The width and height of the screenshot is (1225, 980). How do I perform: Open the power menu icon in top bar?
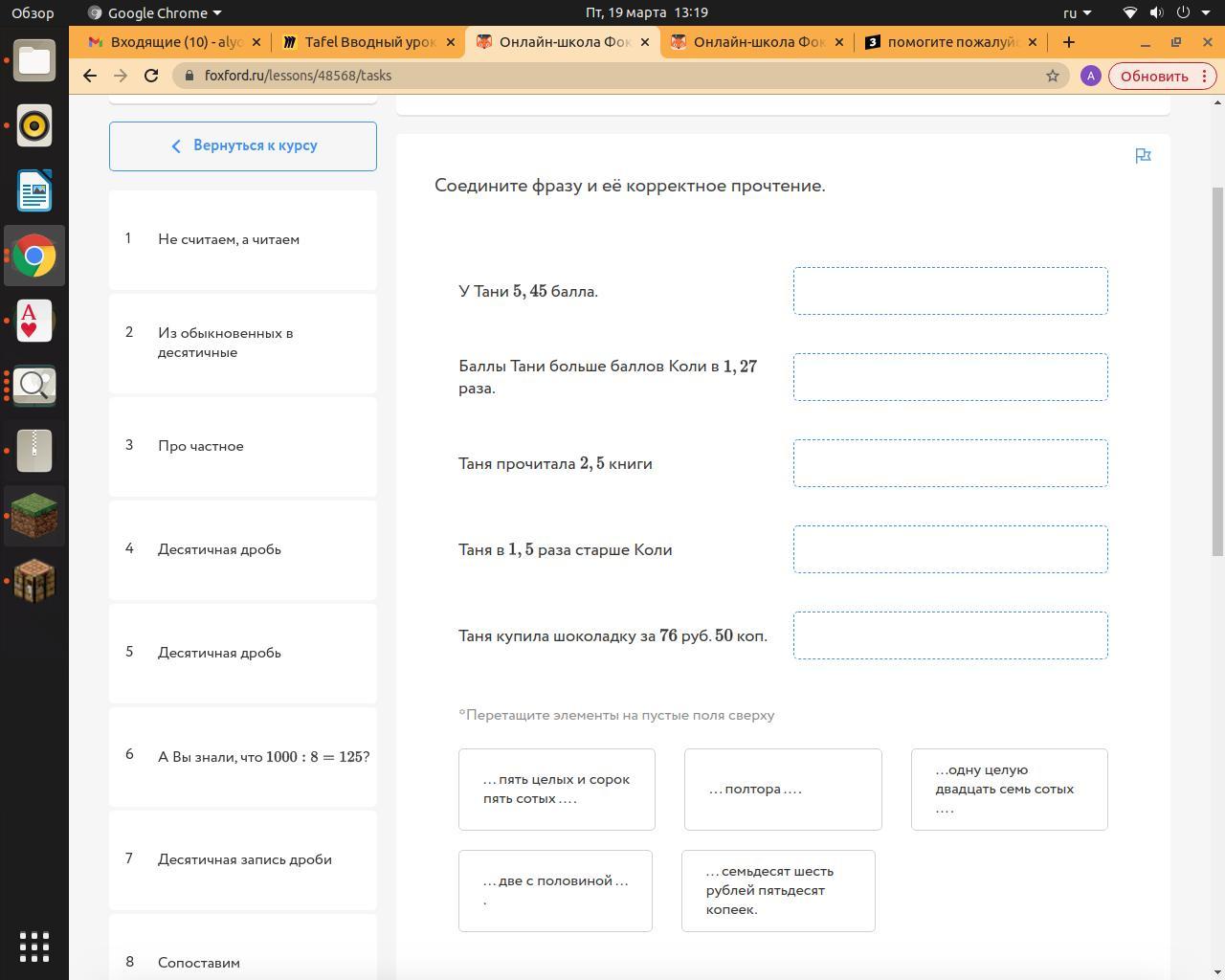click(x=1183, y=12)
